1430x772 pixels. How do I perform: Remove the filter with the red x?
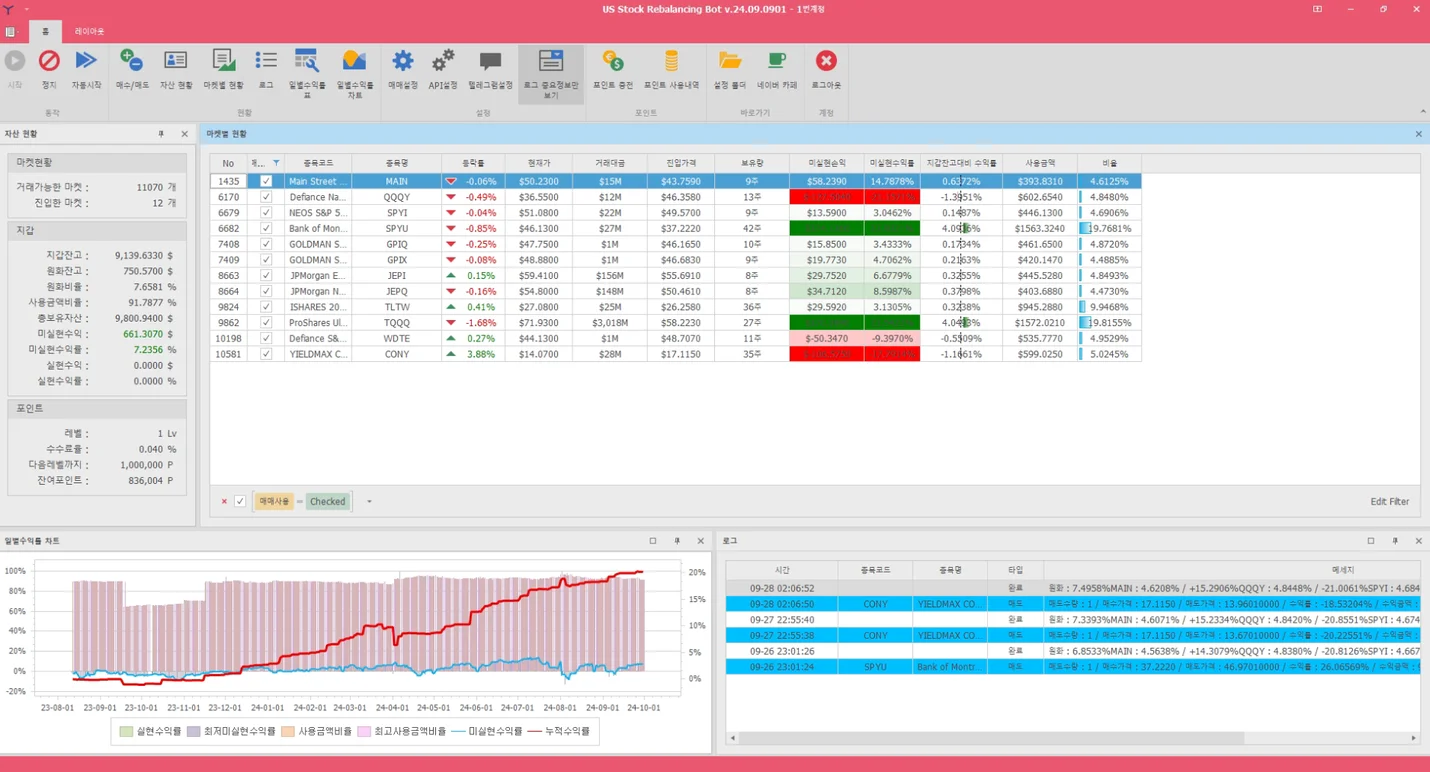point(224,501)
